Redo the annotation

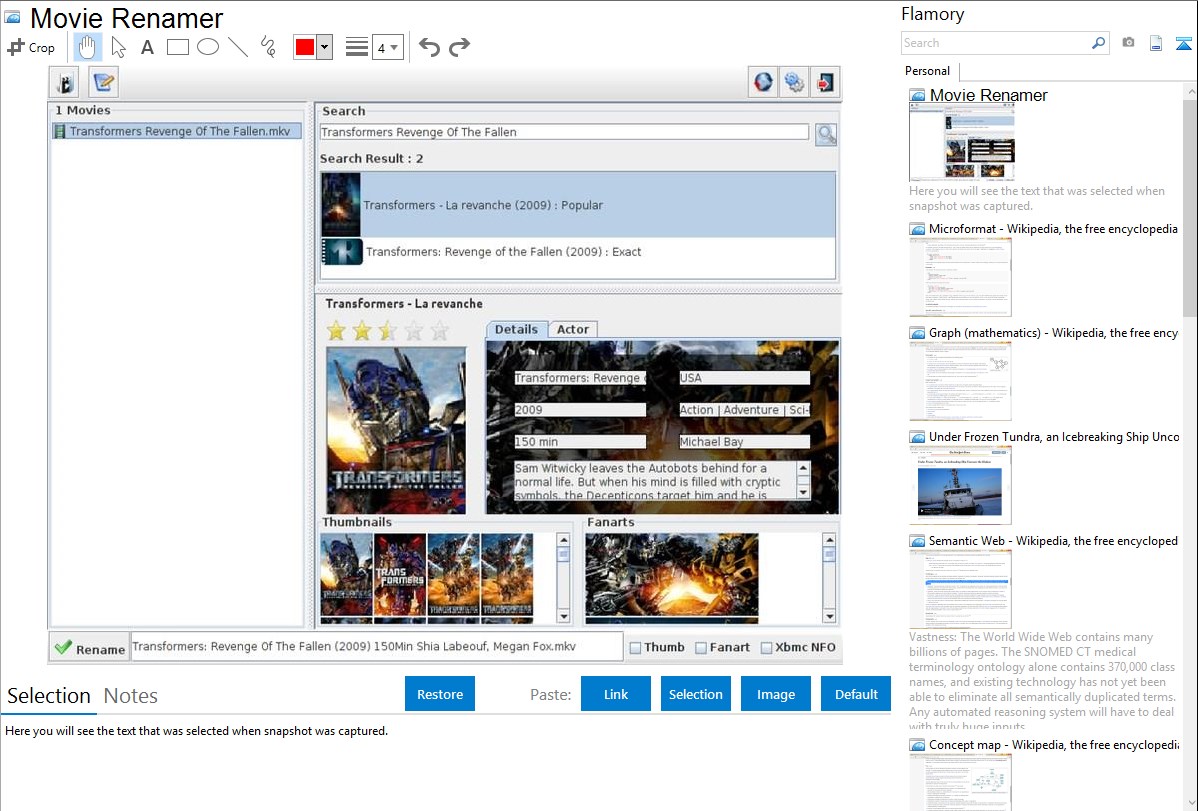(x=459, y=47)
